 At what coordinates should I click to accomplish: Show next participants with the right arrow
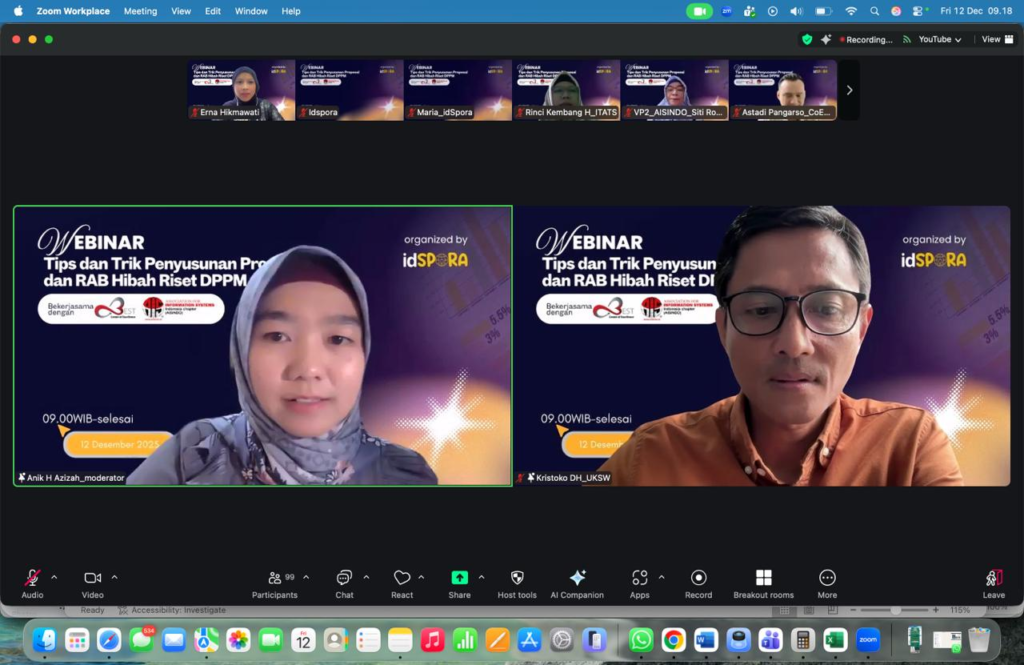[x=849, y=90]
